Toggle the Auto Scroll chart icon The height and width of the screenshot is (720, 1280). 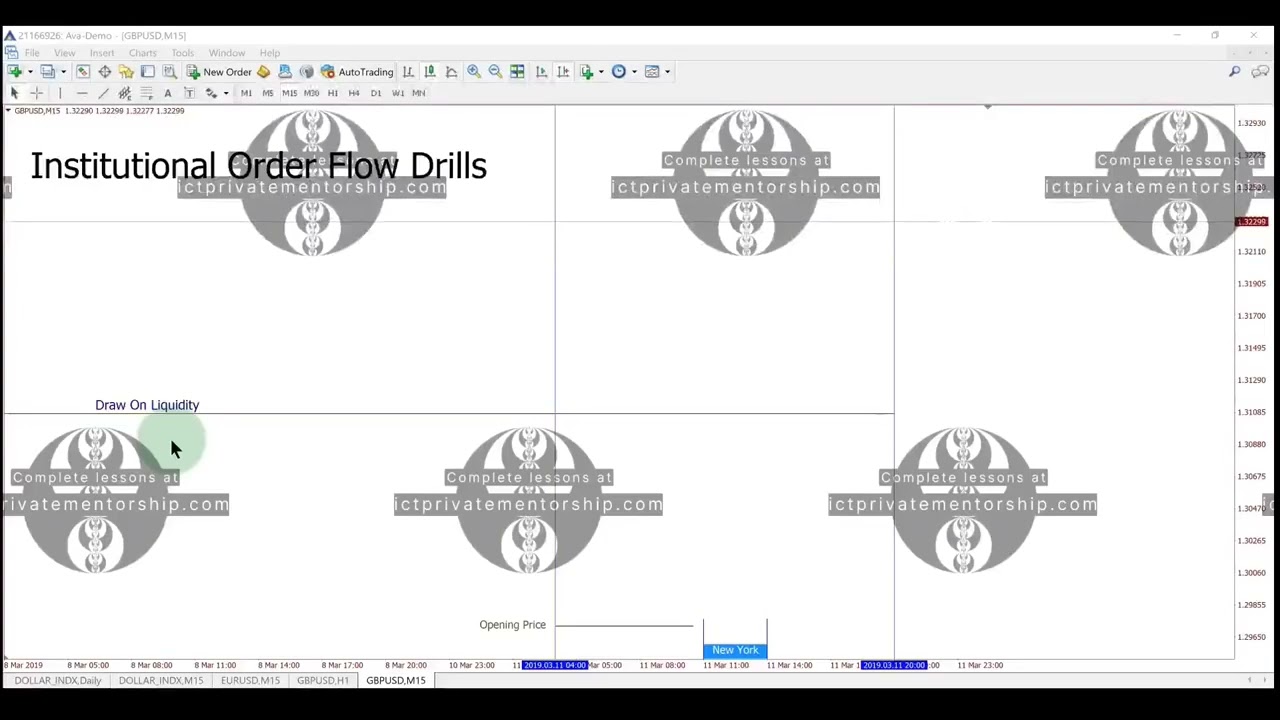point(541,72)
